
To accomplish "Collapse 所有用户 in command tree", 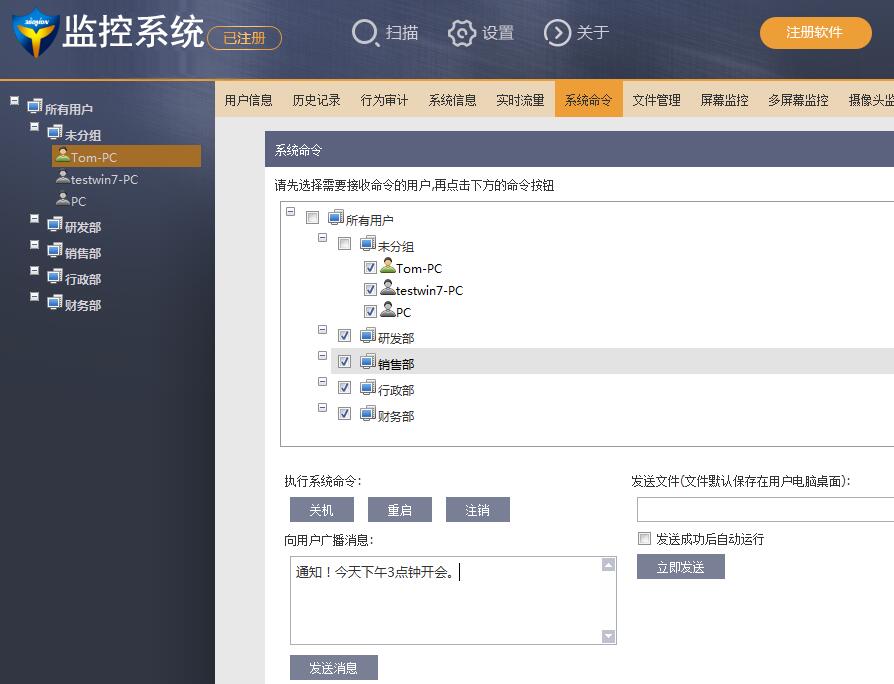I will click(x=291, y=212).
